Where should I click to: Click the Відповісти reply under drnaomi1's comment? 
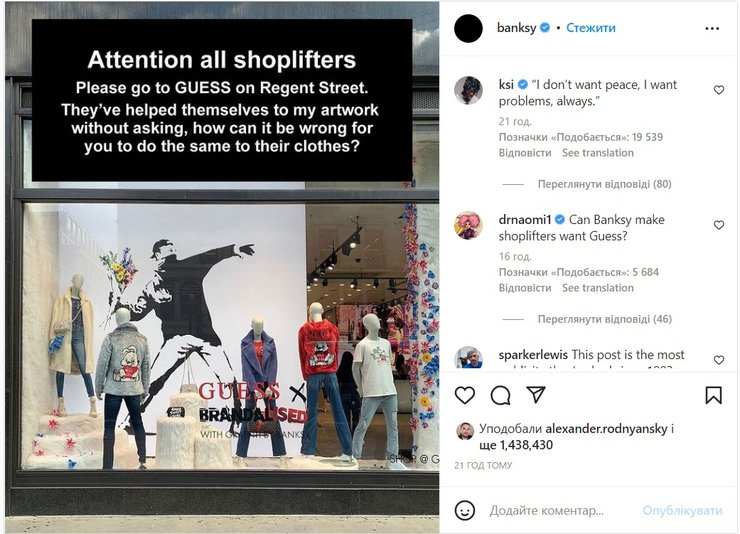(x=525, y=288)
